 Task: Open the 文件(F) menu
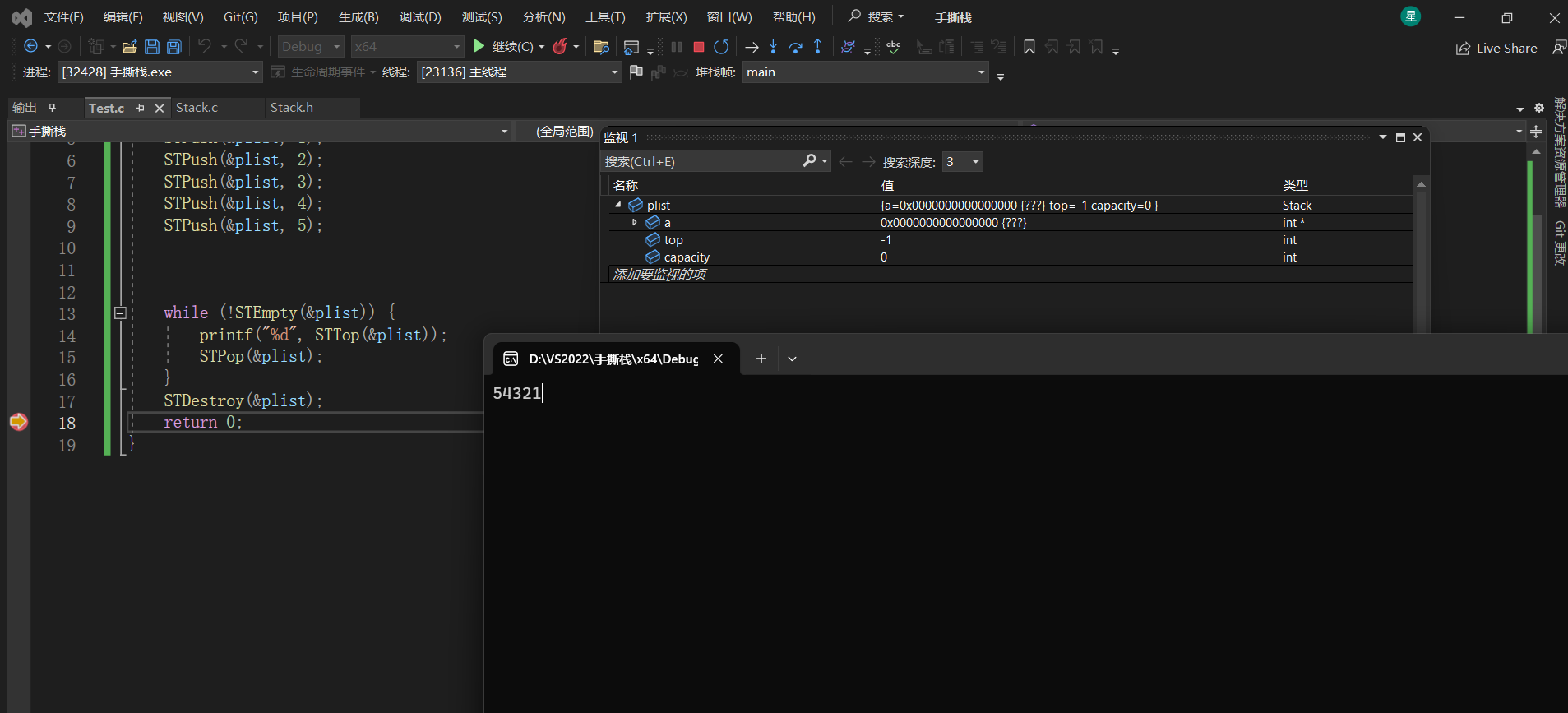point(64,17)
